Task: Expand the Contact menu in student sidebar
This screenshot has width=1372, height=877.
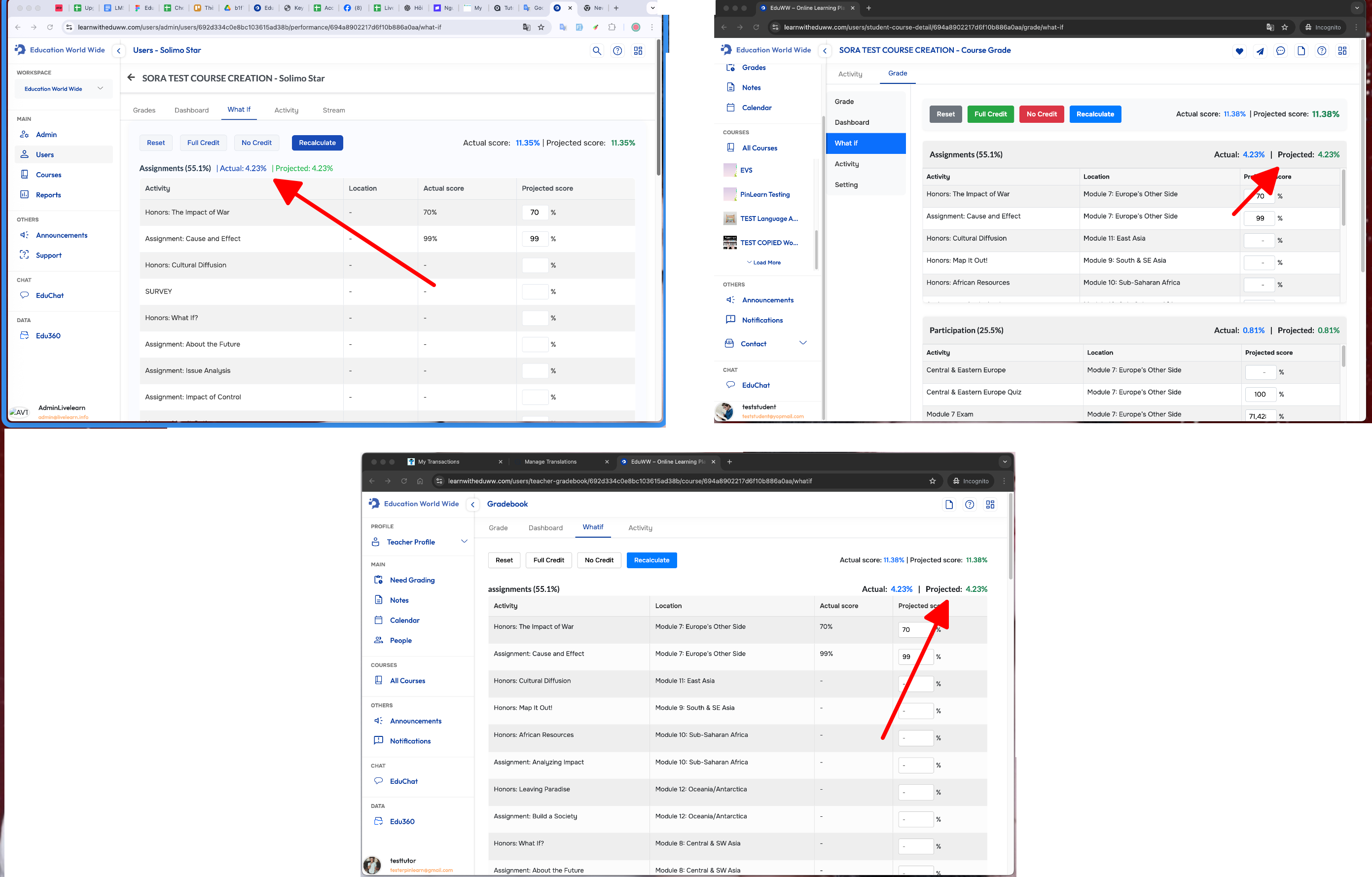Action: 803,343
